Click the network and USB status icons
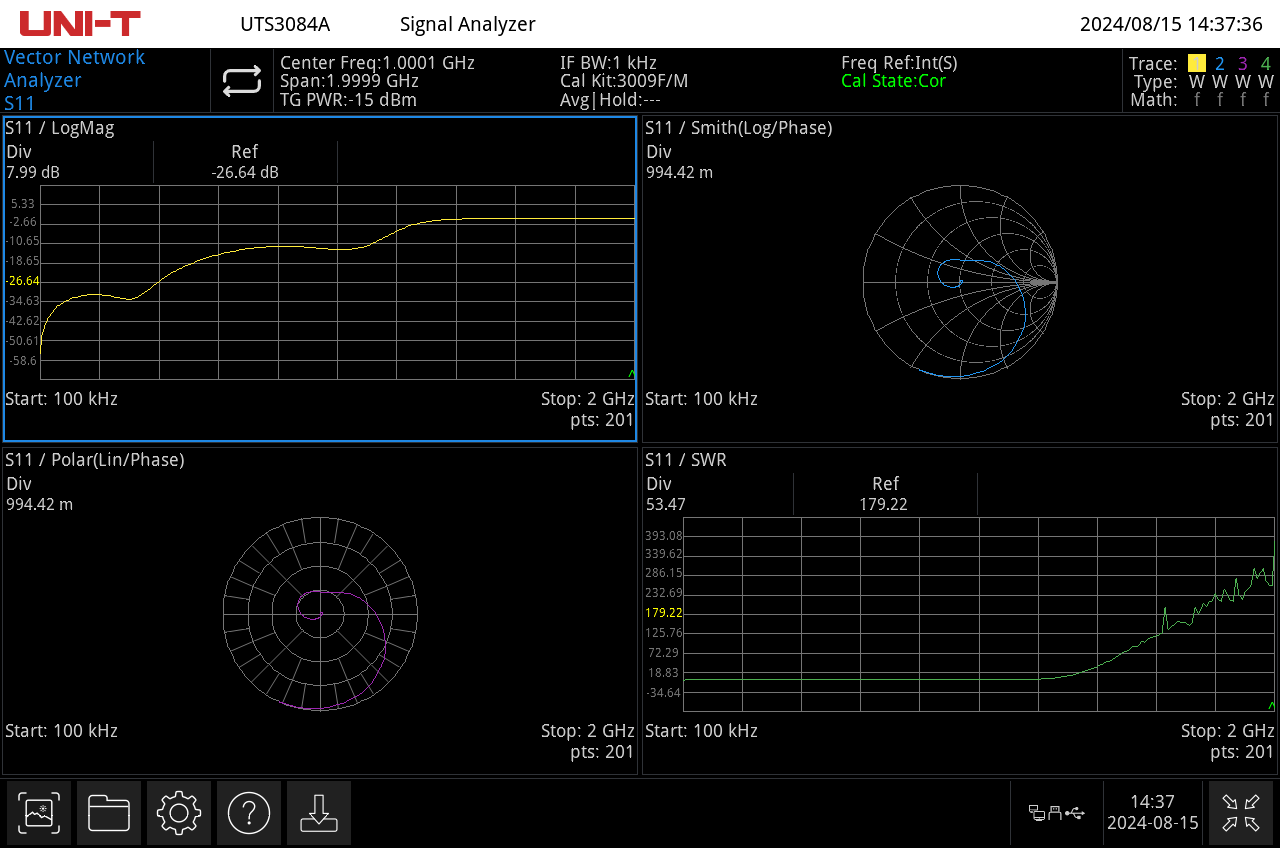1280x848 pixels. [x=1057, y=813]
